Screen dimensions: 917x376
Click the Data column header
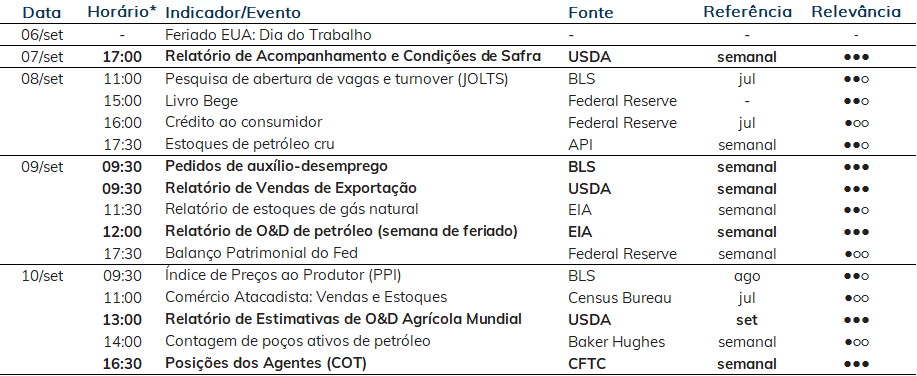pyautogui.click(x=42, y=12)
